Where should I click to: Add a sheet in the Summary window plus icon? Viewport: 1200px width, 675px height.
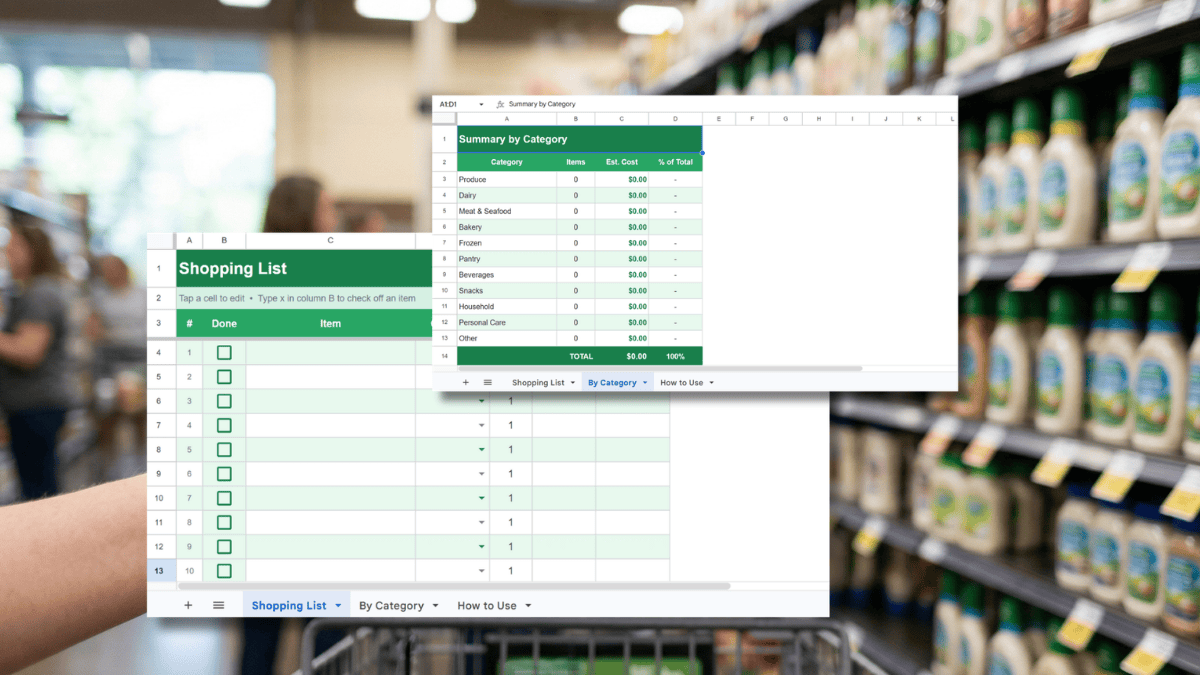[465, 382]
